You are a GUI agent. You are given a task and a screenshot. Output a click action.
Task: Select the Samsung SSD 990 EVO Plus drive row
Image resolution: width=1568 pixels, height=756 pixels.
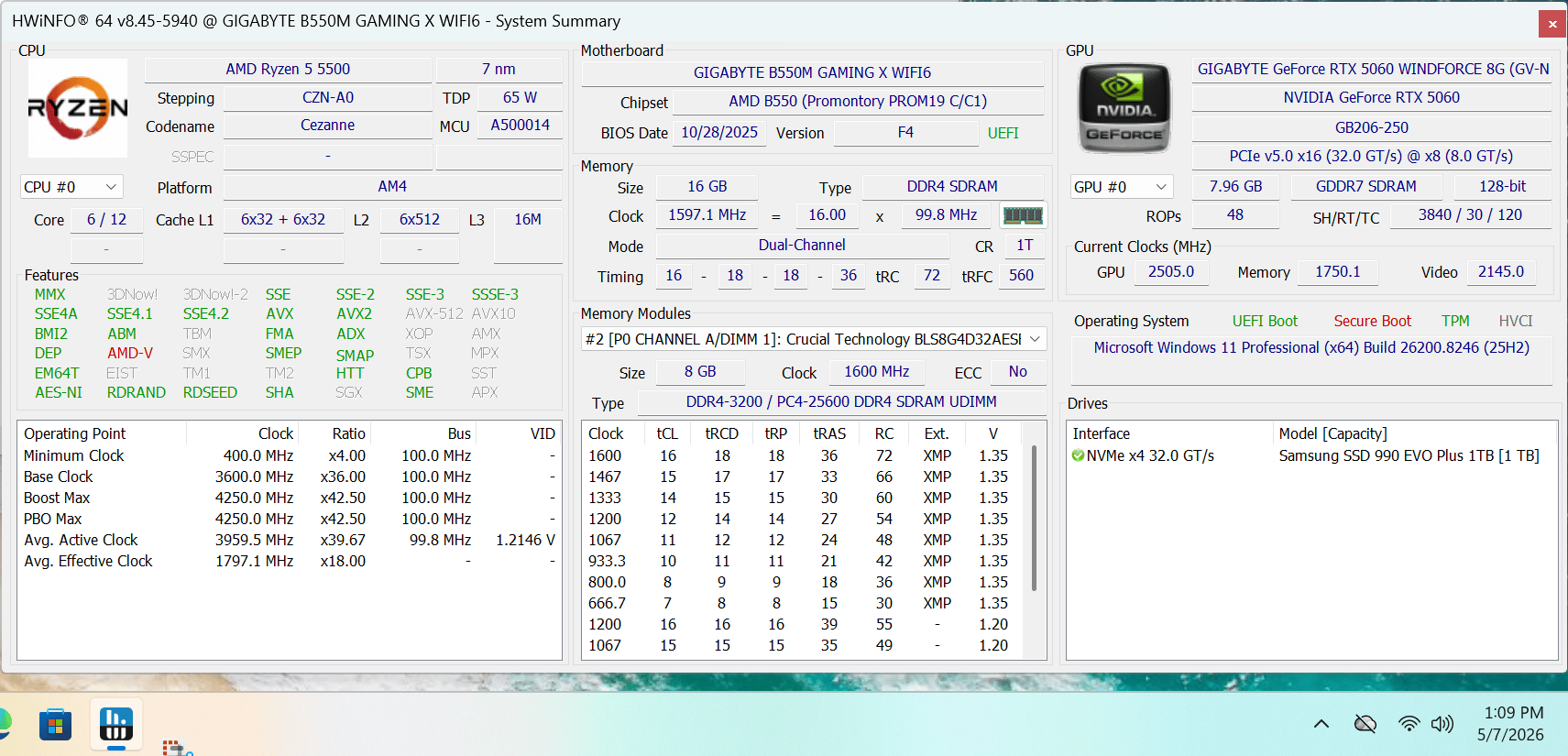[x=1311, y=455]
